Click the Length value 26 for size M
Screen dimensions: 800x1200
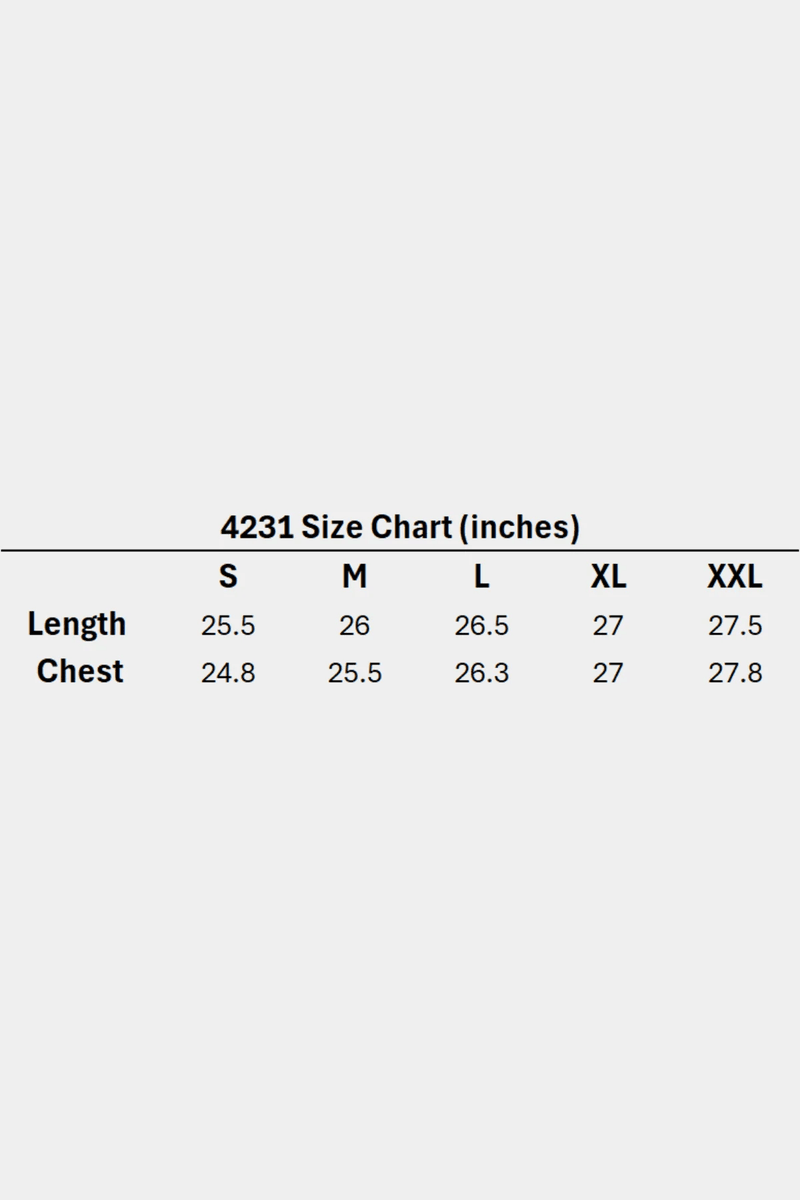pyautogui.click(x=354, y=626)
